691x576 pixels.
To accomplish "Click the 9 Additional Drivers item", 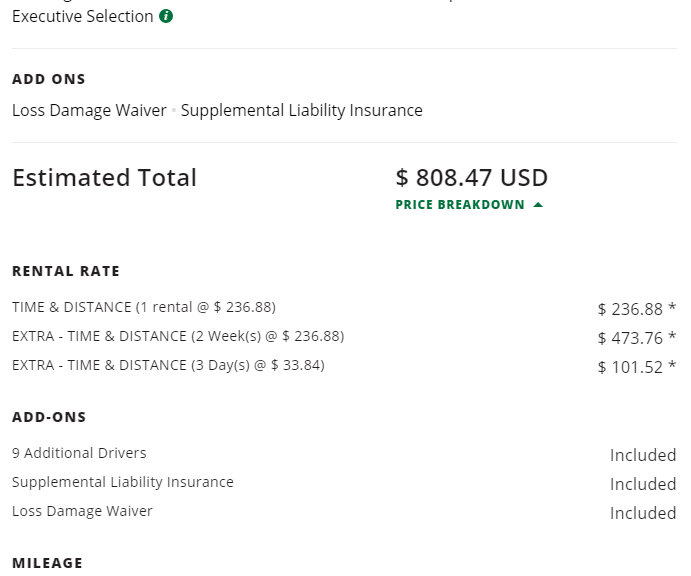I will click(x=79, y=453).
